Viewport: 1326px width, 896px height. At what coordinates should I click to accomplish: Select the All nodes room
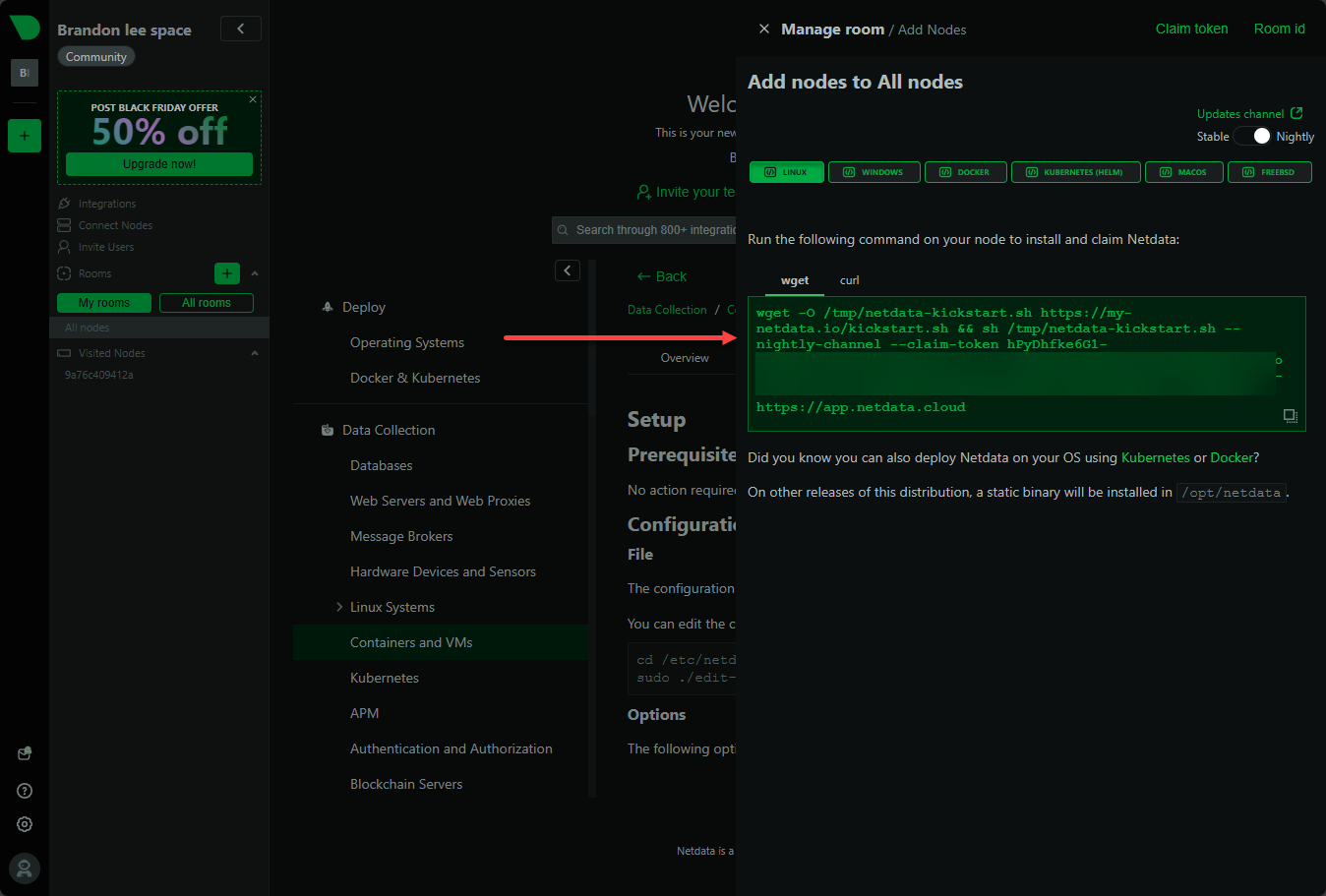pos(159,328)
